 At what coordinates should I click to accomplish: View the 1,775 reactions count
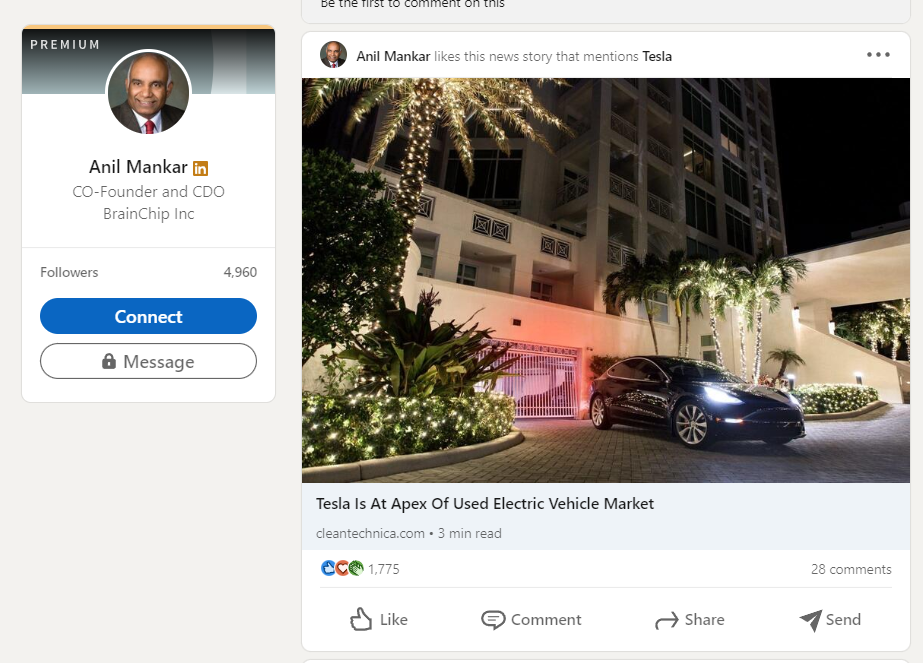coord(384,569)
